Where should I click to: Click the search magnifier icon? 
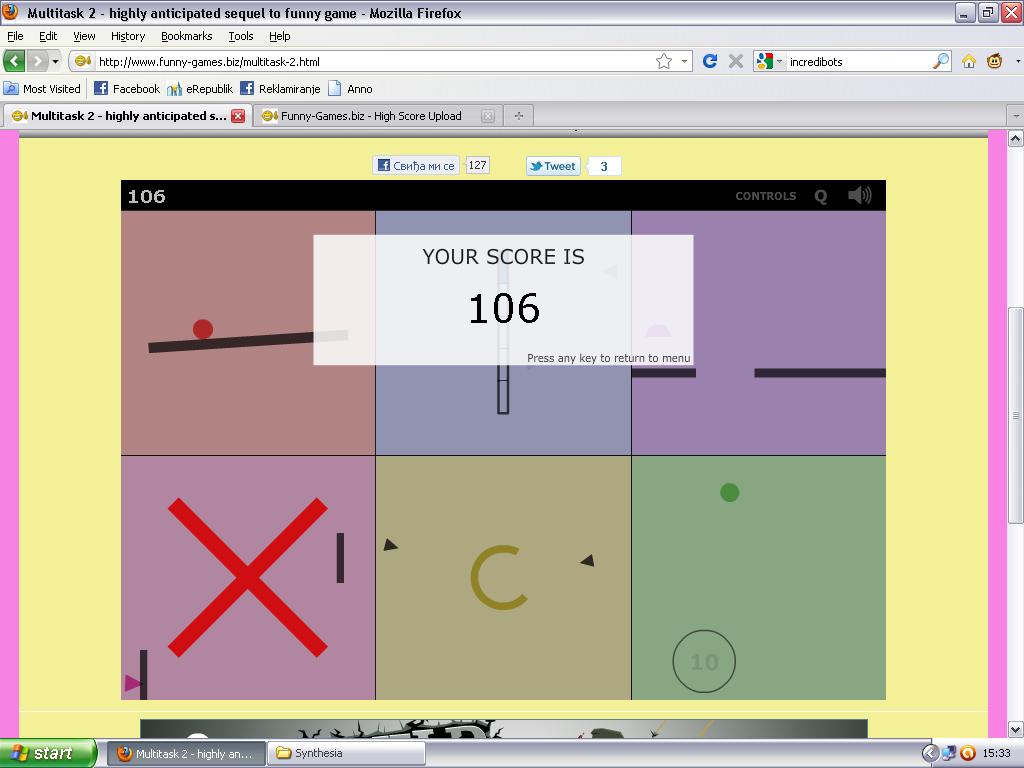[940, 61]
